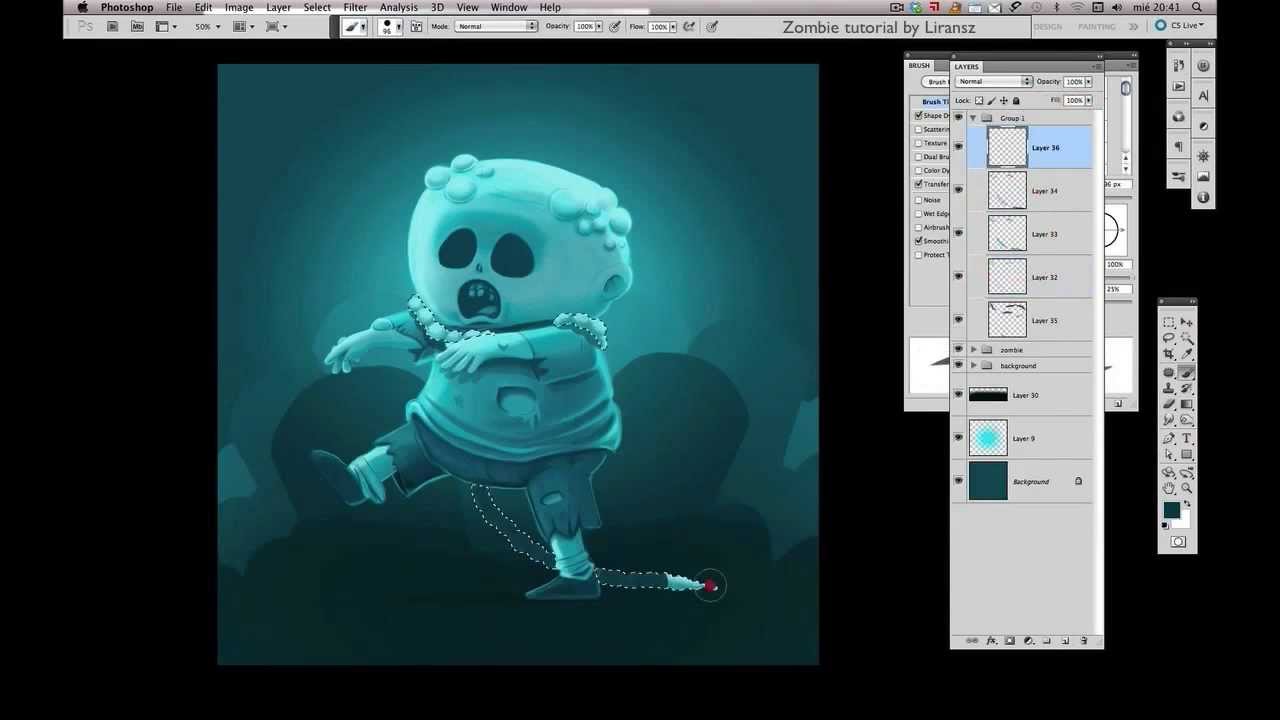Screen dimensions: 1280x720
Task: Click the background color swatch
Action: point(1183,520)
